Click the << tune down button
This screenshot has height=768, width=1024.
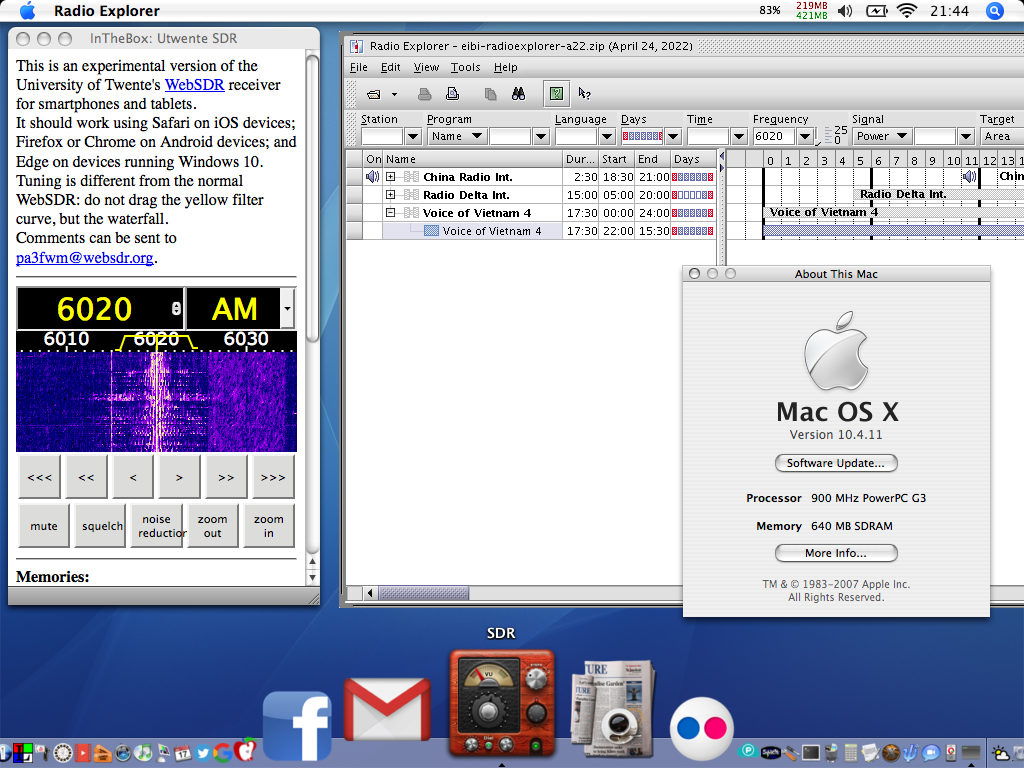pyautogui.click(x=86, y=477)
